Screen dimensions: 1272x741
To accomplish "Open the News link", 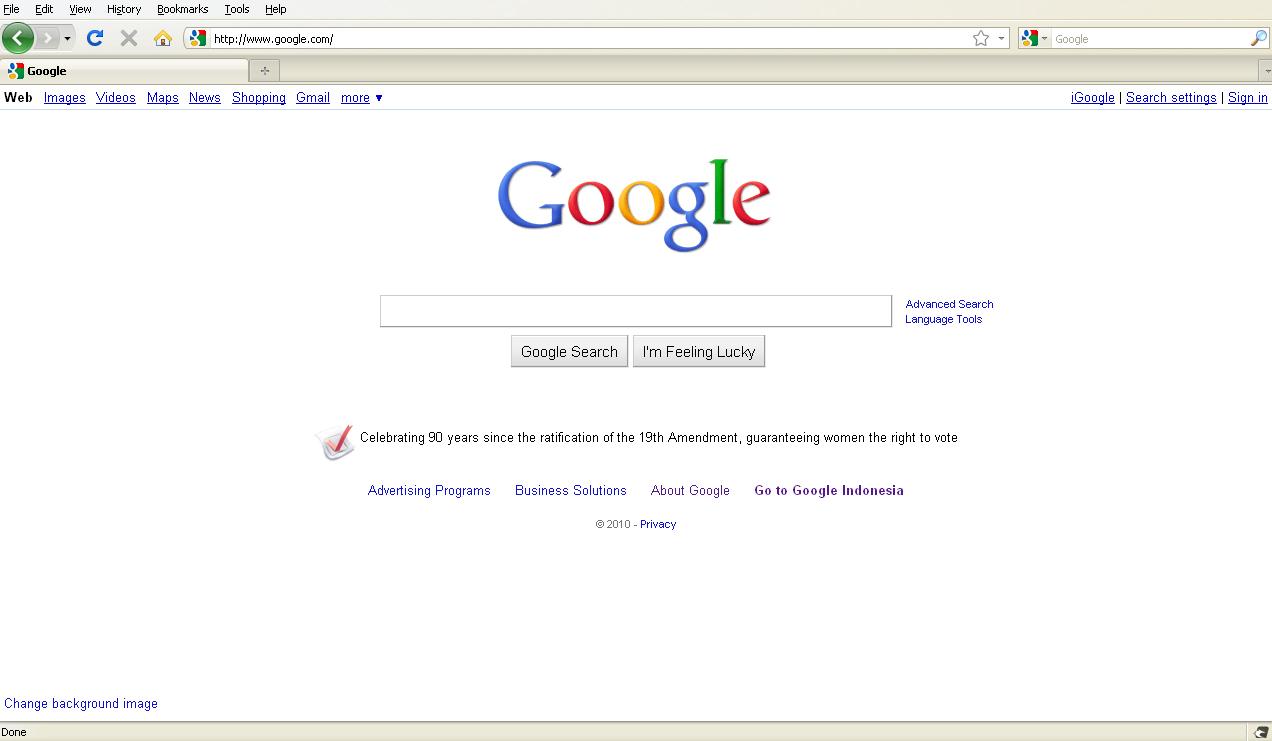I will 204,98.
